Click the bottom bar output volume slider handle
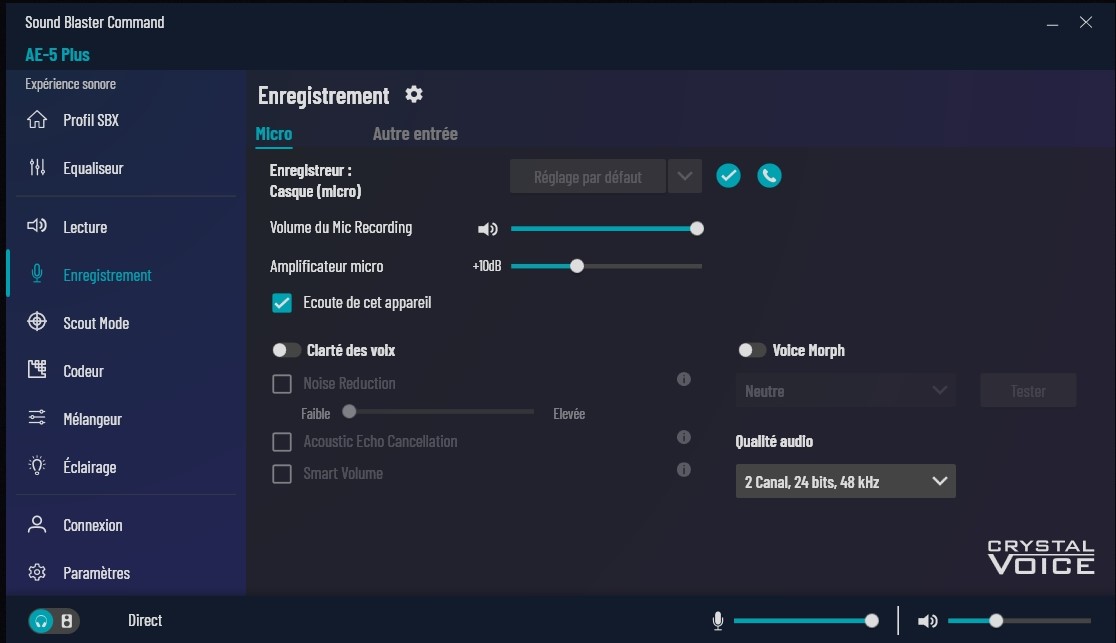This screenshot has width=1116, height=643. pos(996,621)
